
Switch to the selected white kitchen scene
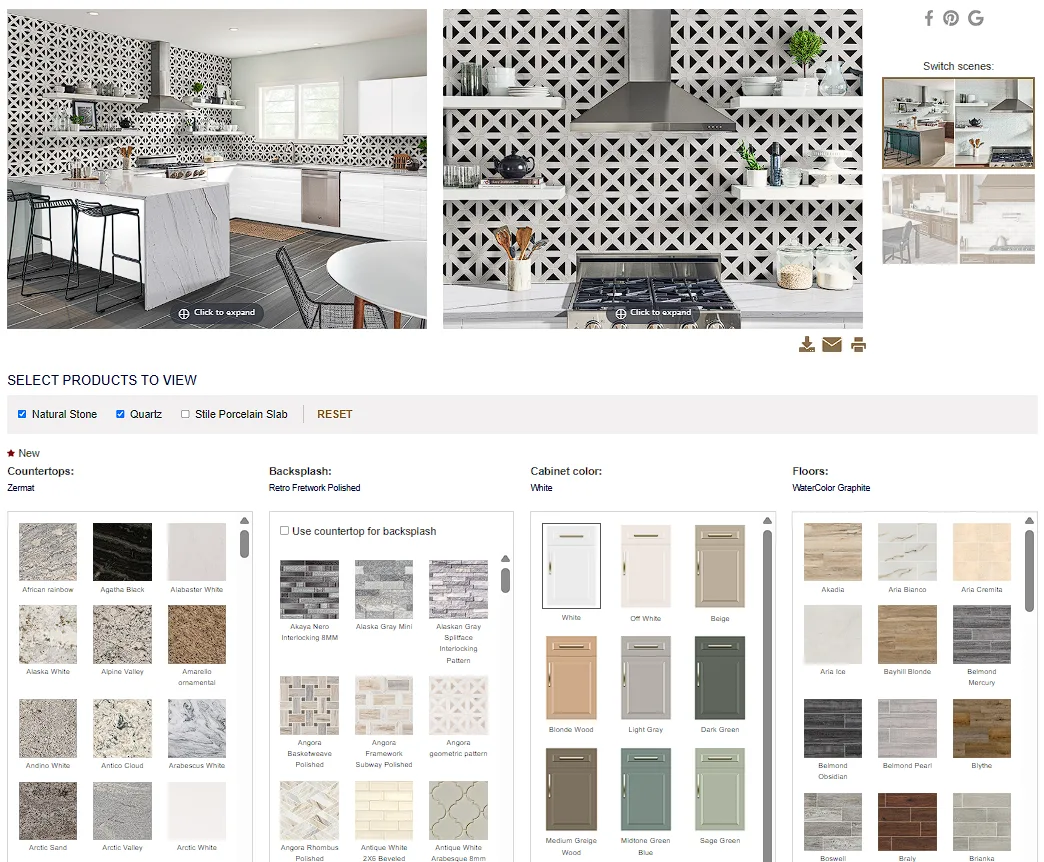tap(959, 123)
